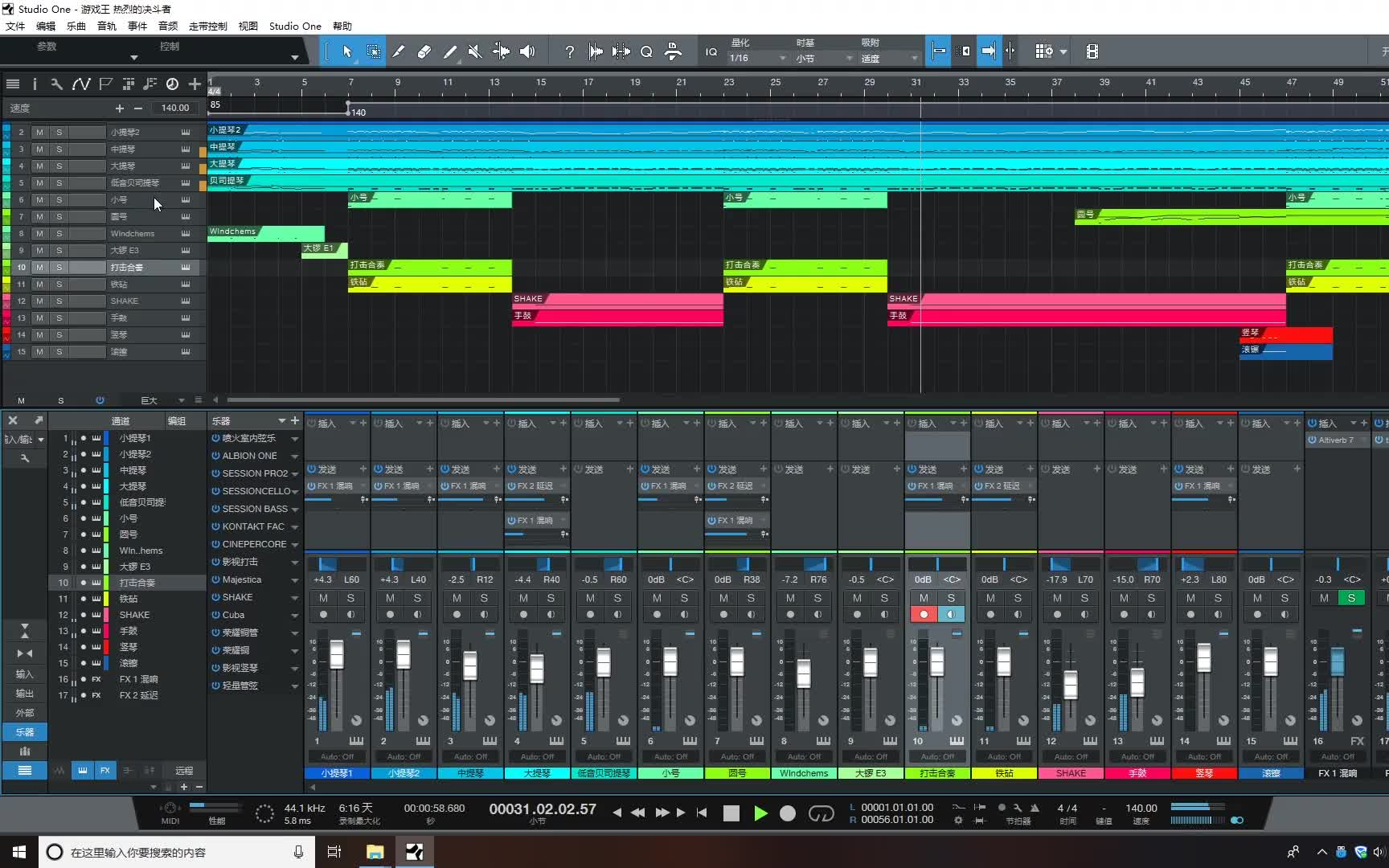This screenshot has width=1389, height=868.
Task: Solo the Windchems track in track list
Action: 59,234
